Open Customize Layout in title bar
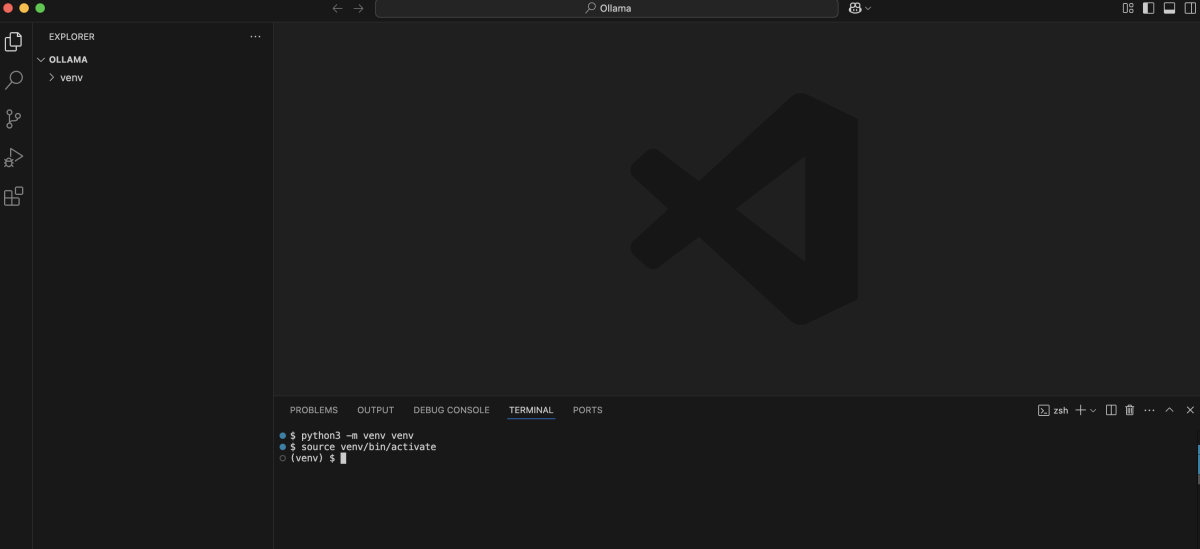The width and height of the screenshot is (1200, 549). [1128, 8]
